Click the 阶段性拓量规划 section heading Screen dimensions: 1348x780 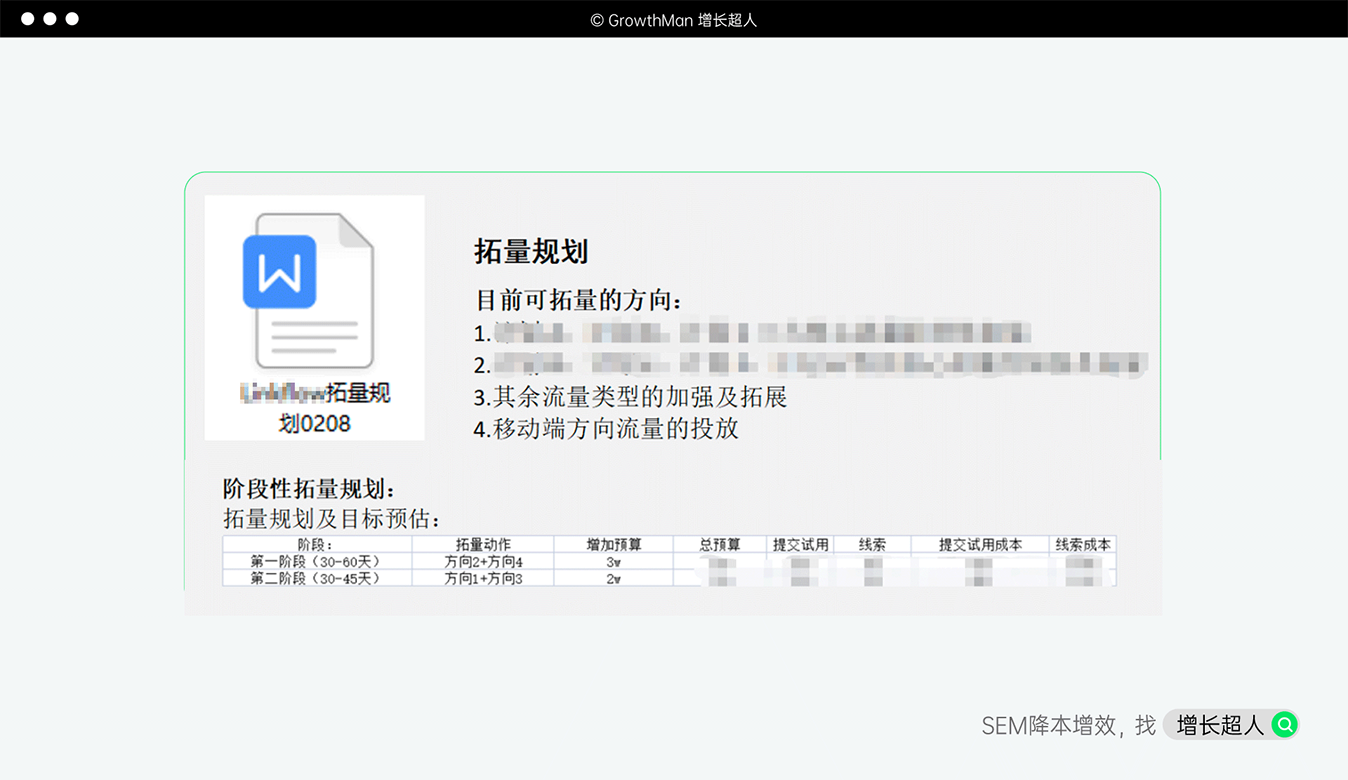click(x=309, y=489)
